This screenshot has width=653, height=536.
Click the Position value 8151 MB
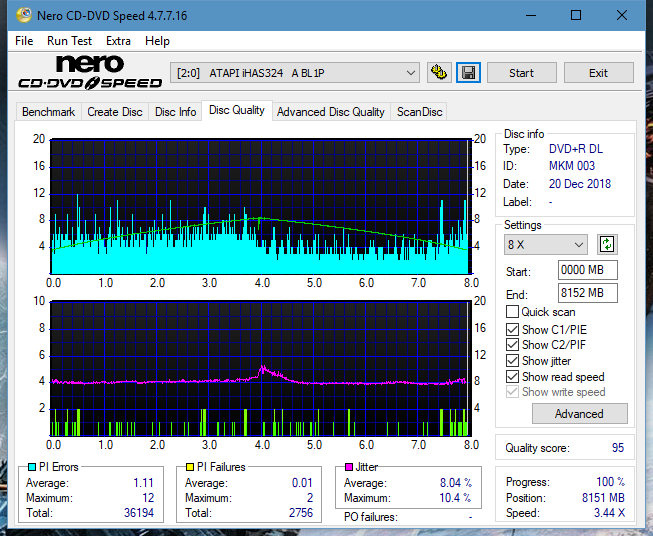[603, 498]
